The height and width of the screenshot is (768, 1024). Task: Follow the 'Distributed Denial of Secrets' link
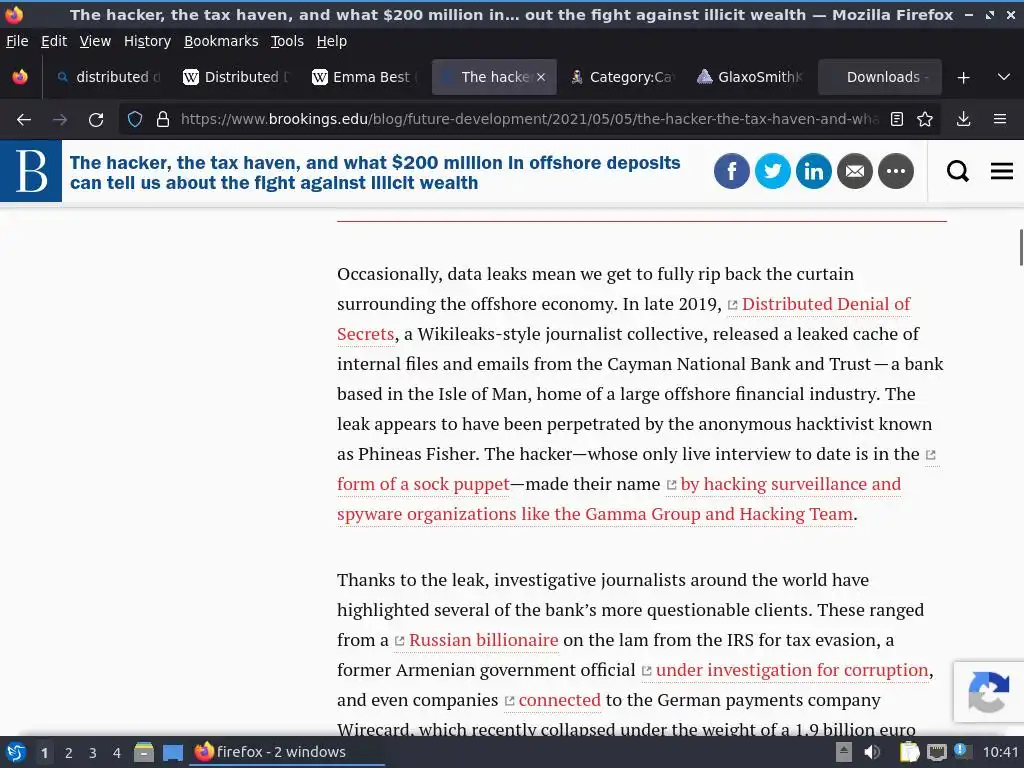(825, 304)
